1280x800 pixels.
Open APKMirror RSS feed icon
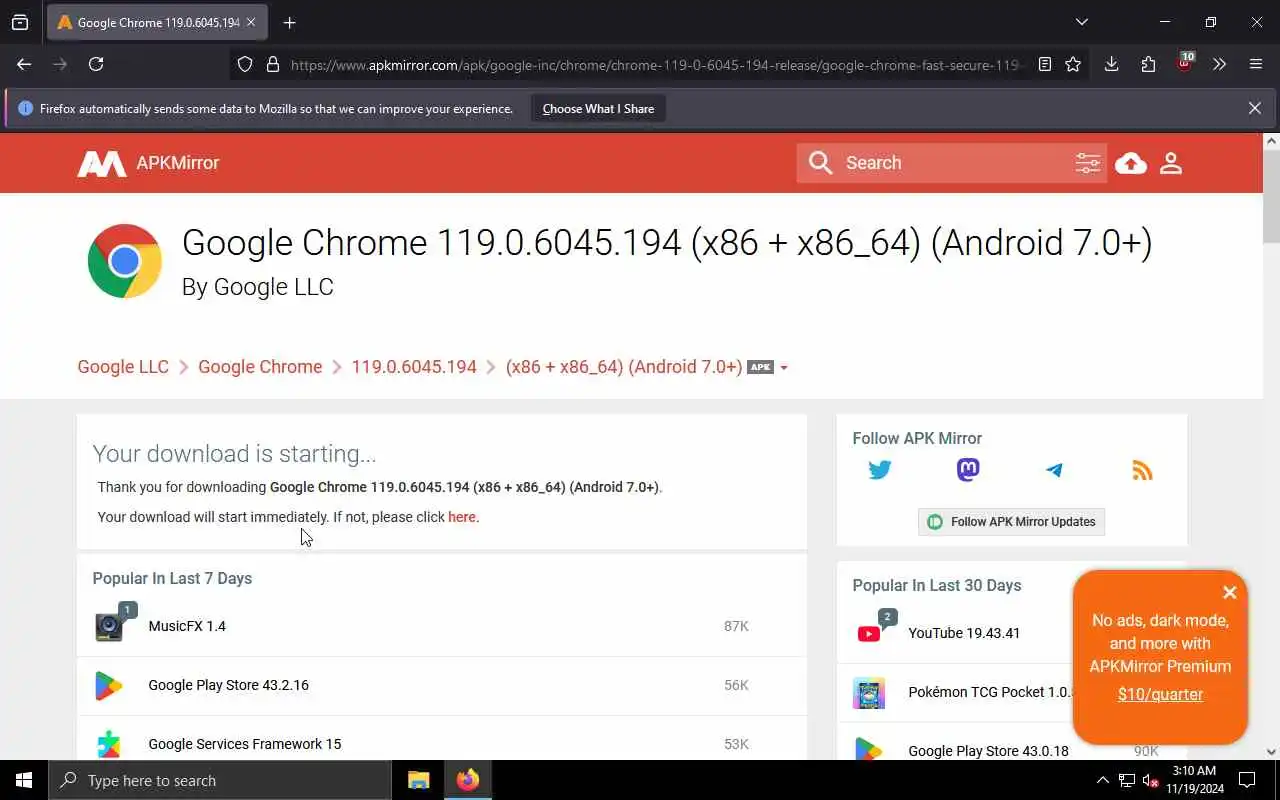1142,470
